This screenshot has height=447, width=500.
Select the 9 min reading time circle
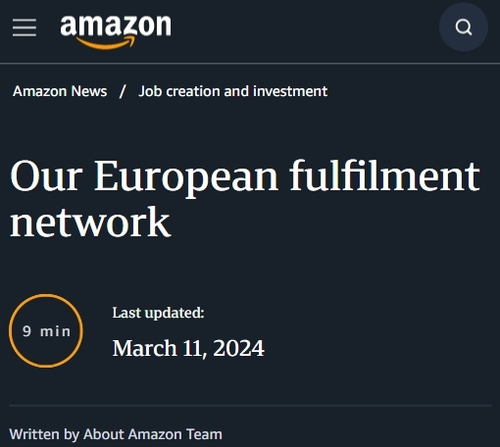click(x=46, y=331)
